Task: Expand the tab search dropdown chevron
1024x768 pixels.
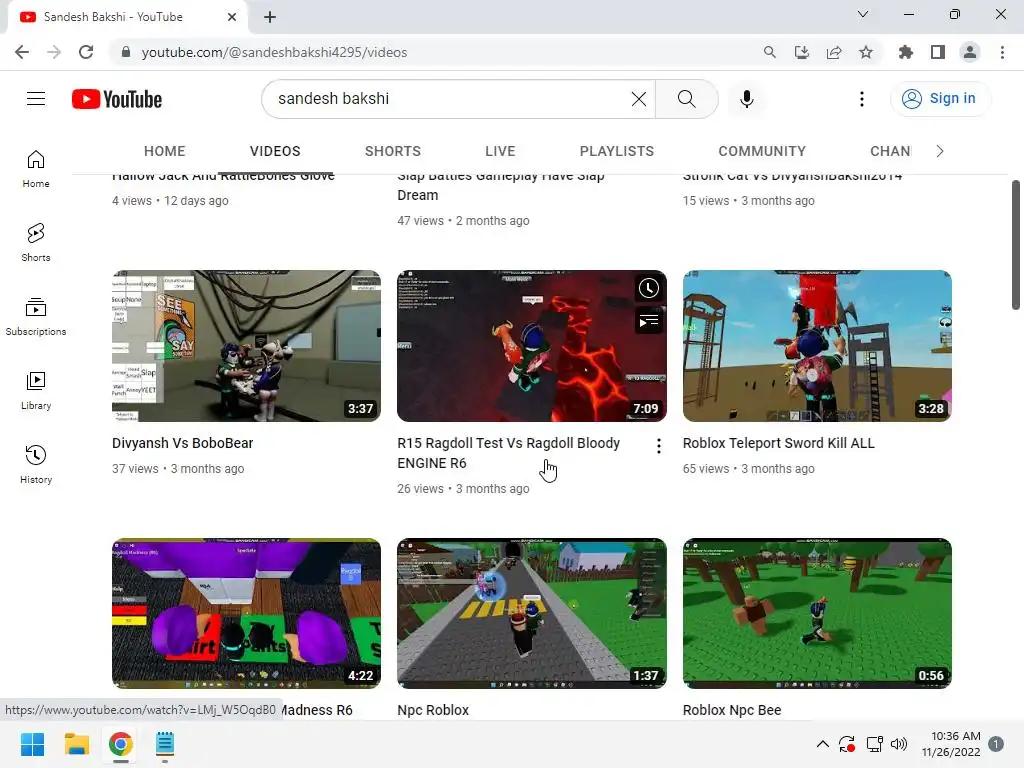Action: (x=863, y=14)
